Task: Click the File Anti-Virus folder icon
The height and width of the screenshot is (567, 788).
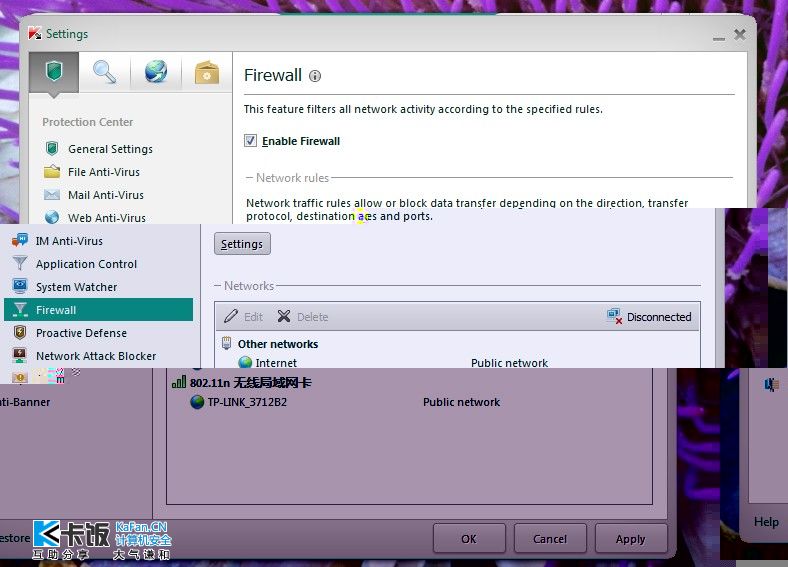Action: [x=52, y=171]
